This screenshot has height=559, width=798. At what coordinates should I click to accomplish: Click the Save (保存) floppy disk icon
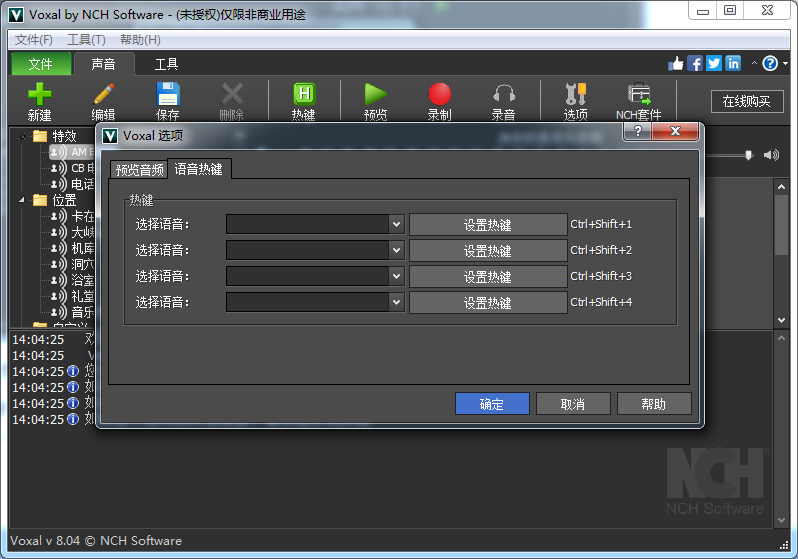(168, 95)
